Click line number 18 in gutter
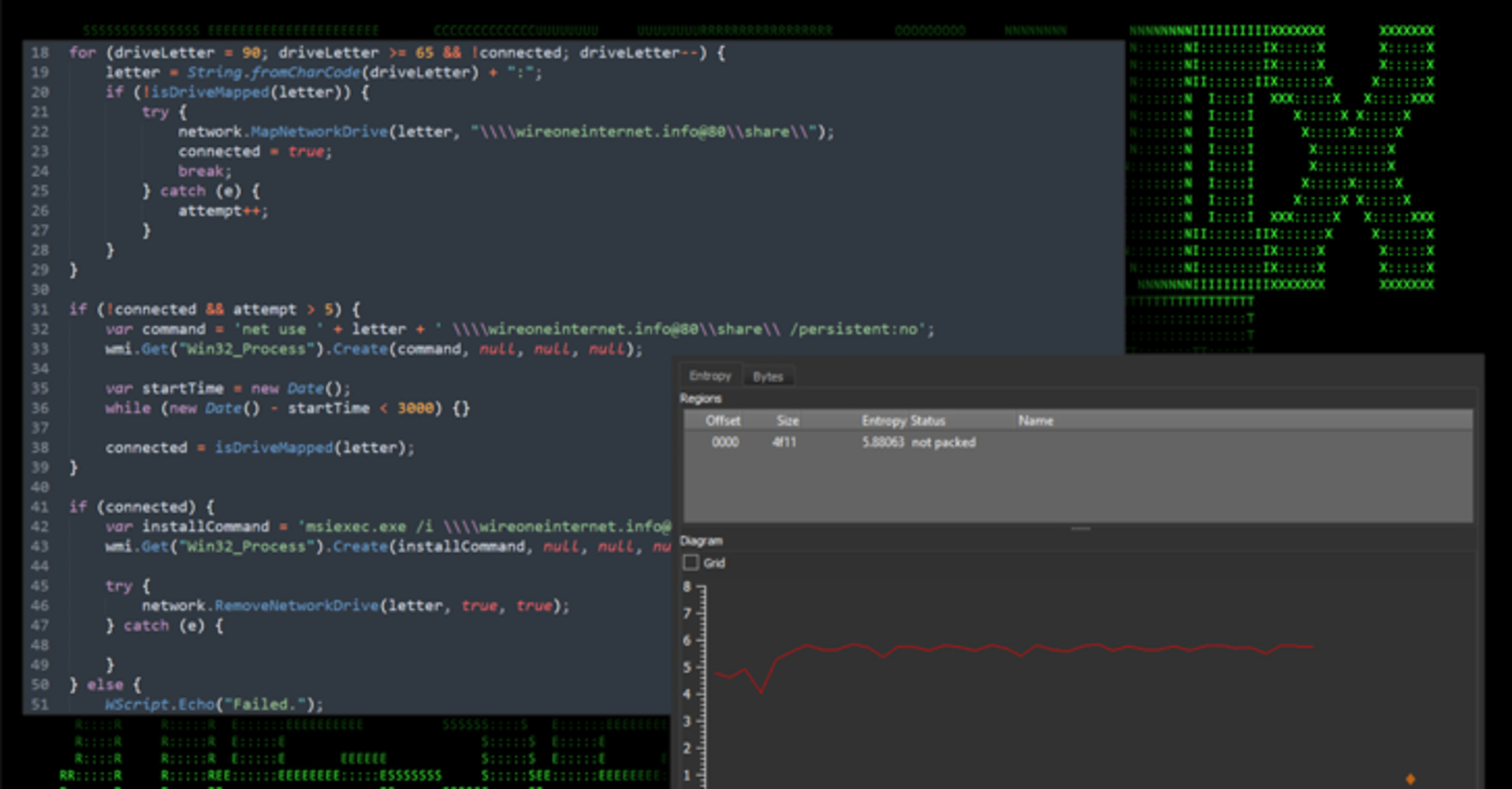This screenshot has width=1512, height=789. click(x=40, y=52)
